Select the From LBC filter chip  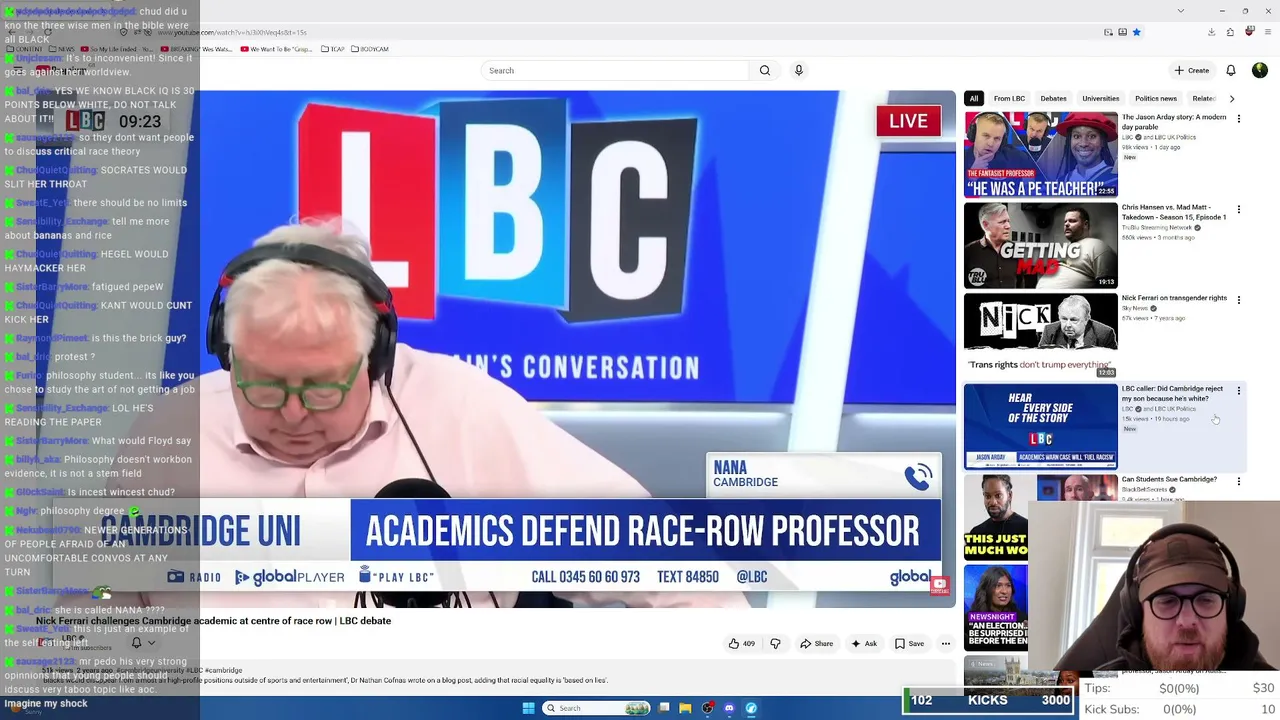coord(1009,99)
